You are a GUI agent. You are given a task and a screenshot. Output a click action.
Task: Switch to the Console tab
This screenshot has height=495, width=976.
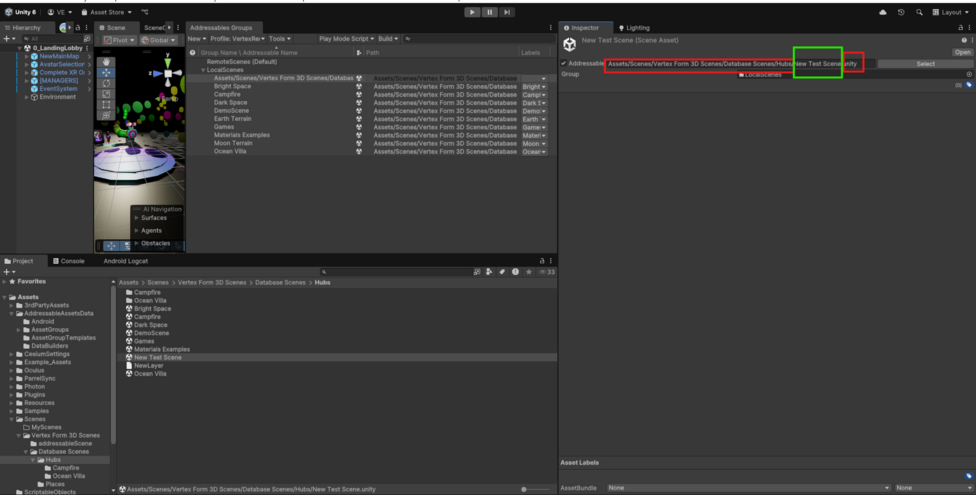click(72, 261)
